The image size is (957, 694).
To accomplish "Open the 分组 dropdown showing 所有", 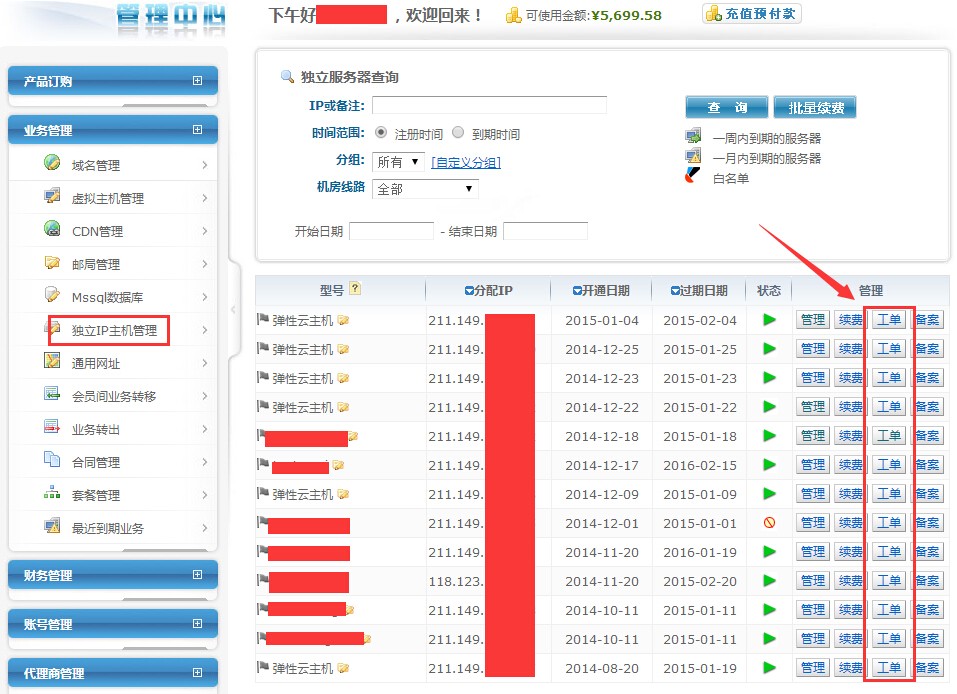I will (x=398, y=162).
